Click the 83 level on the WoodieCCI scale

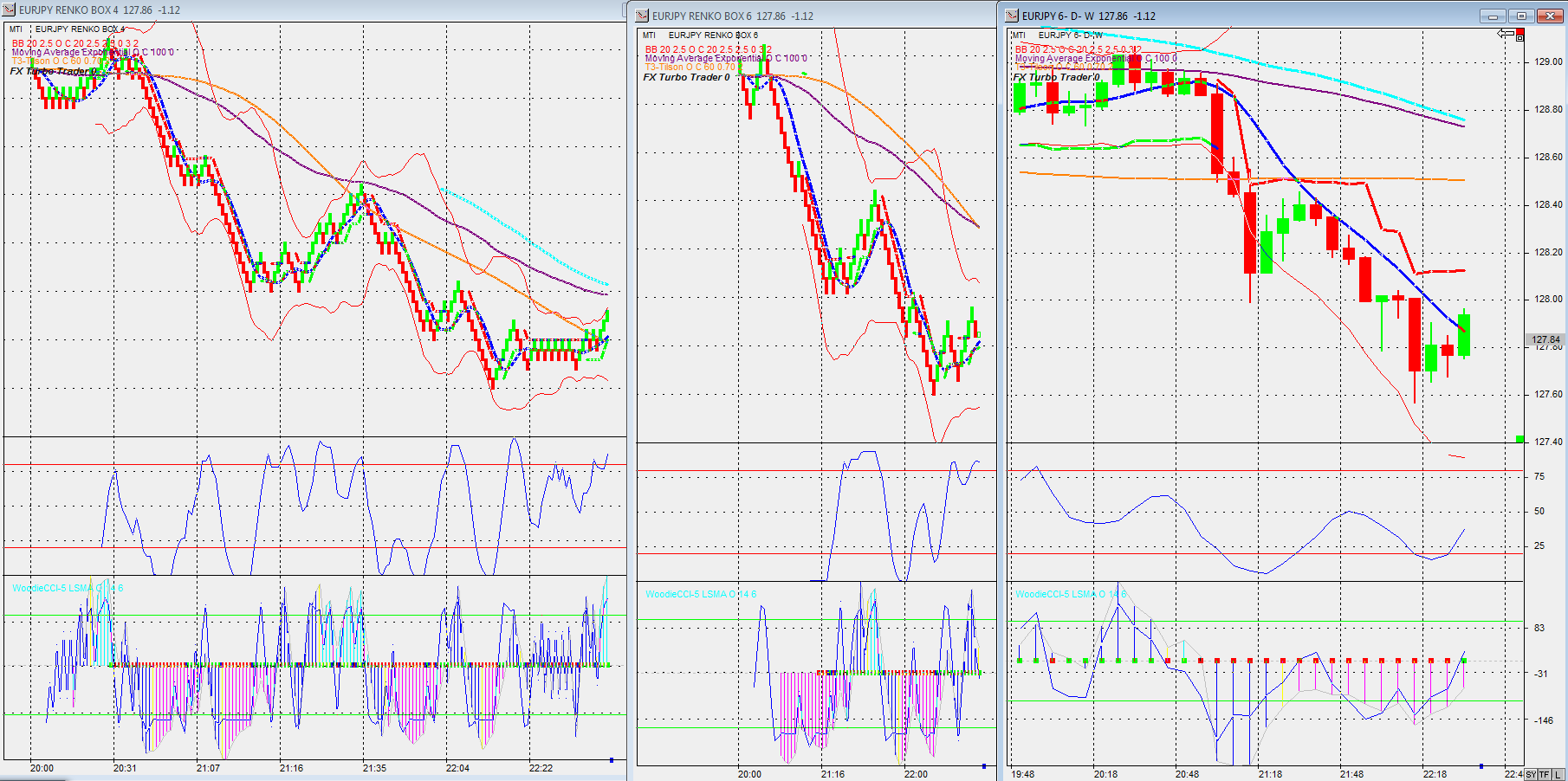click(1539, 629)
